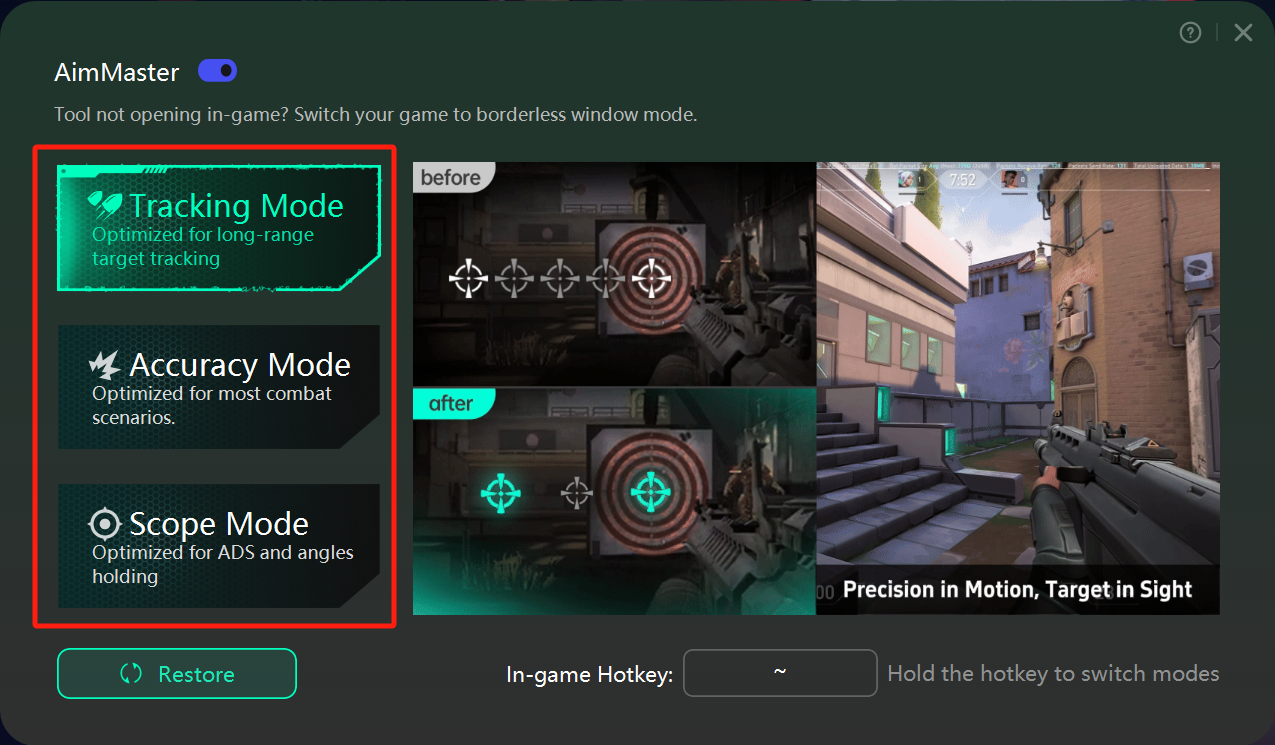Viewport: 1275px width, 745px height.
Task: Click the leftmost white crosshair in before preview
Action: [x=468, y=278]
